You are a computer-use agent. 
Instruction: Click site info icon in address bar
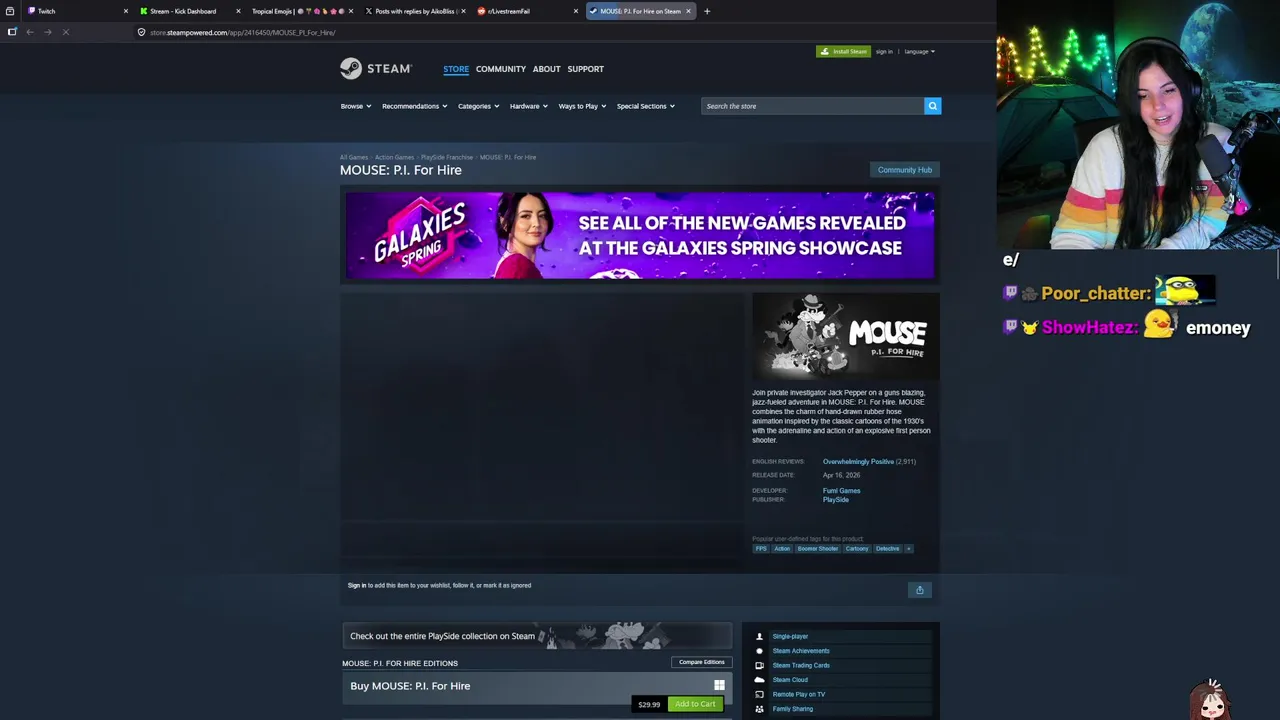click(x=141, y=32)
